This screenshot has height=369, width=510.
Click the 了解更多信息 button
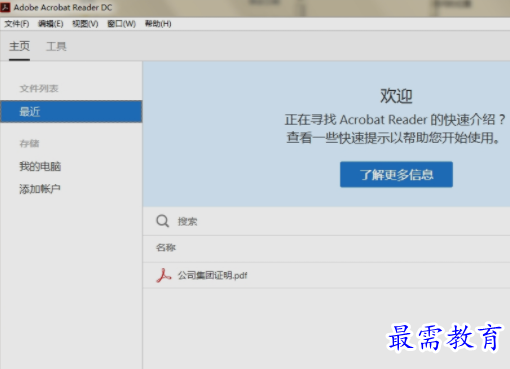coord(396,174)
